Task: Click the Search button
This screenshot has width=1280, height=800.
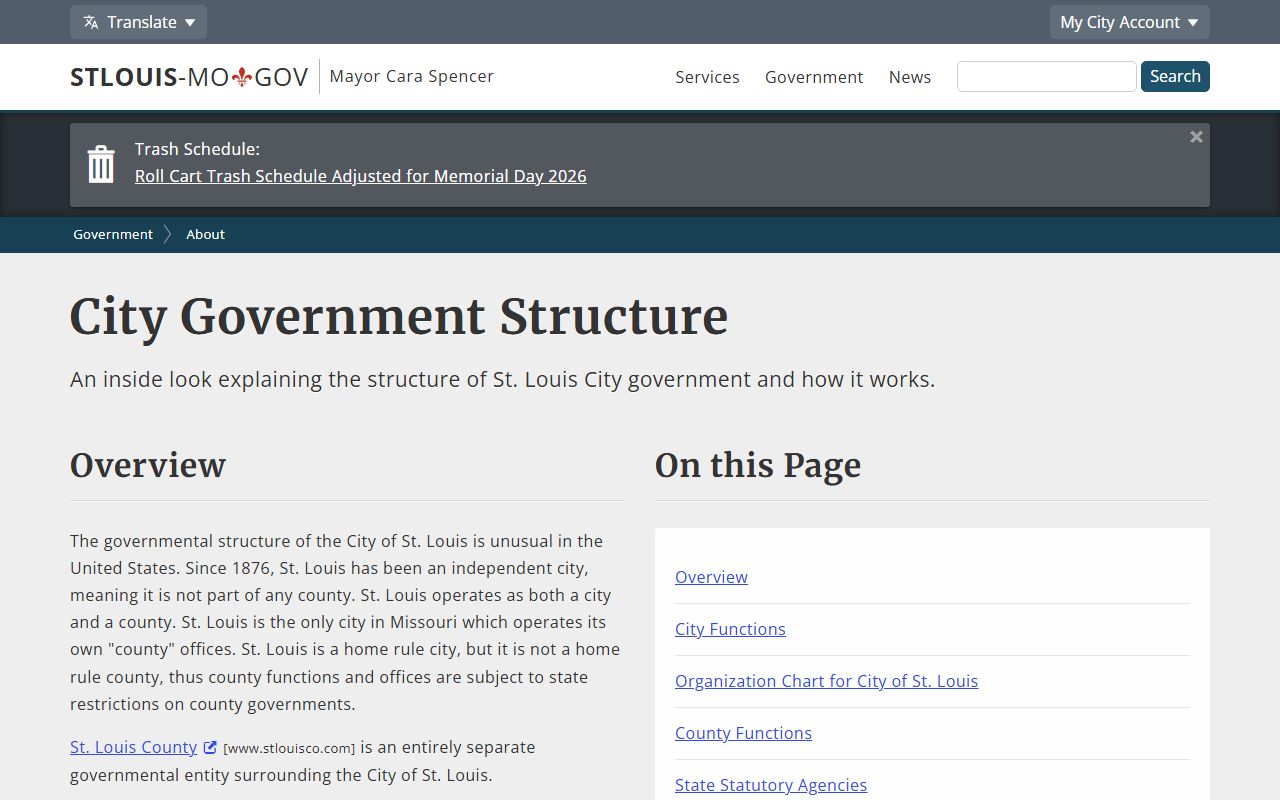Action: click(x=1175, y=76)
